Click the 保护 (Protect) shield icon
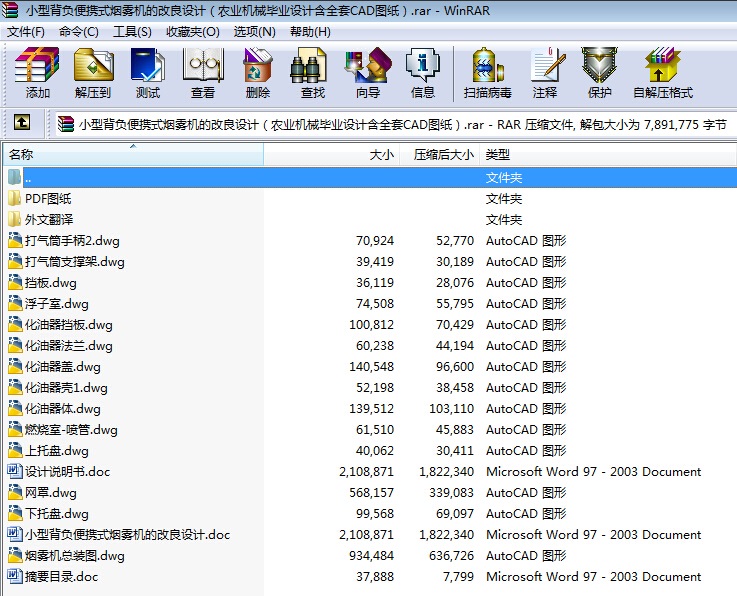This screenshot has height=596, width=737. (x=599, y=73)
